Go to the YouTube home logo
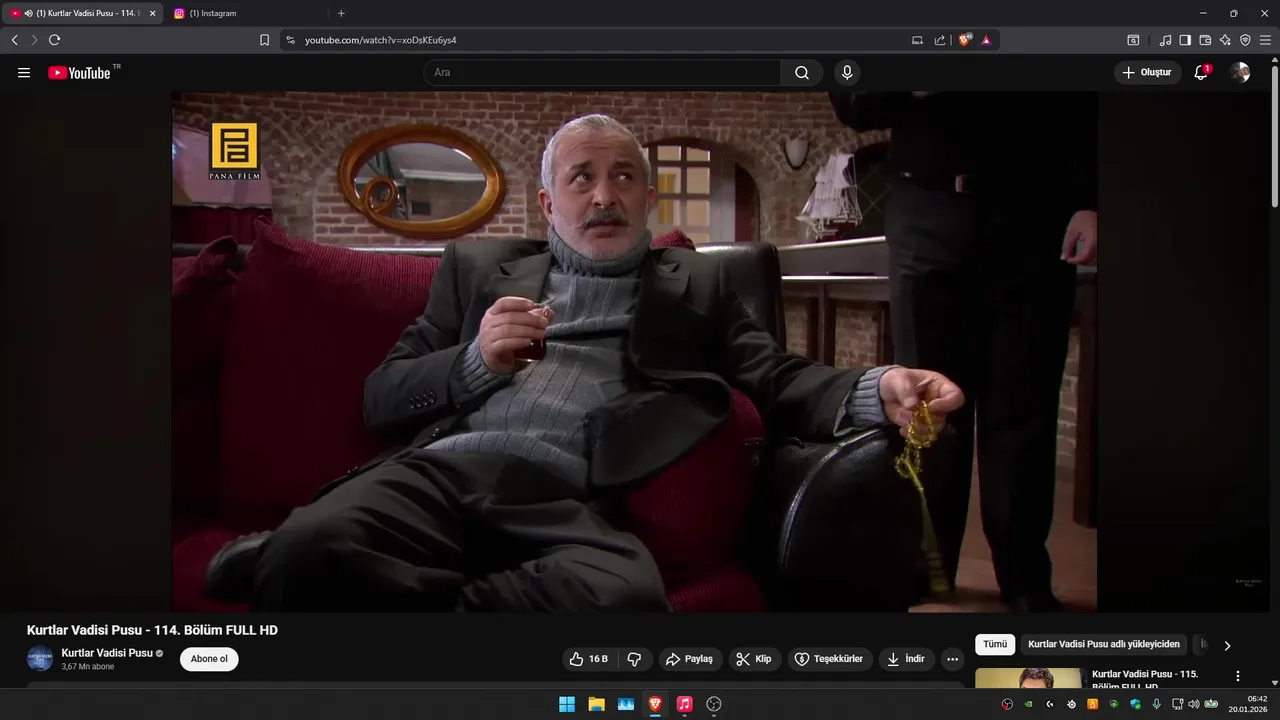The image size is (1280, 720). pyautogui.click(x=79, y=73)
